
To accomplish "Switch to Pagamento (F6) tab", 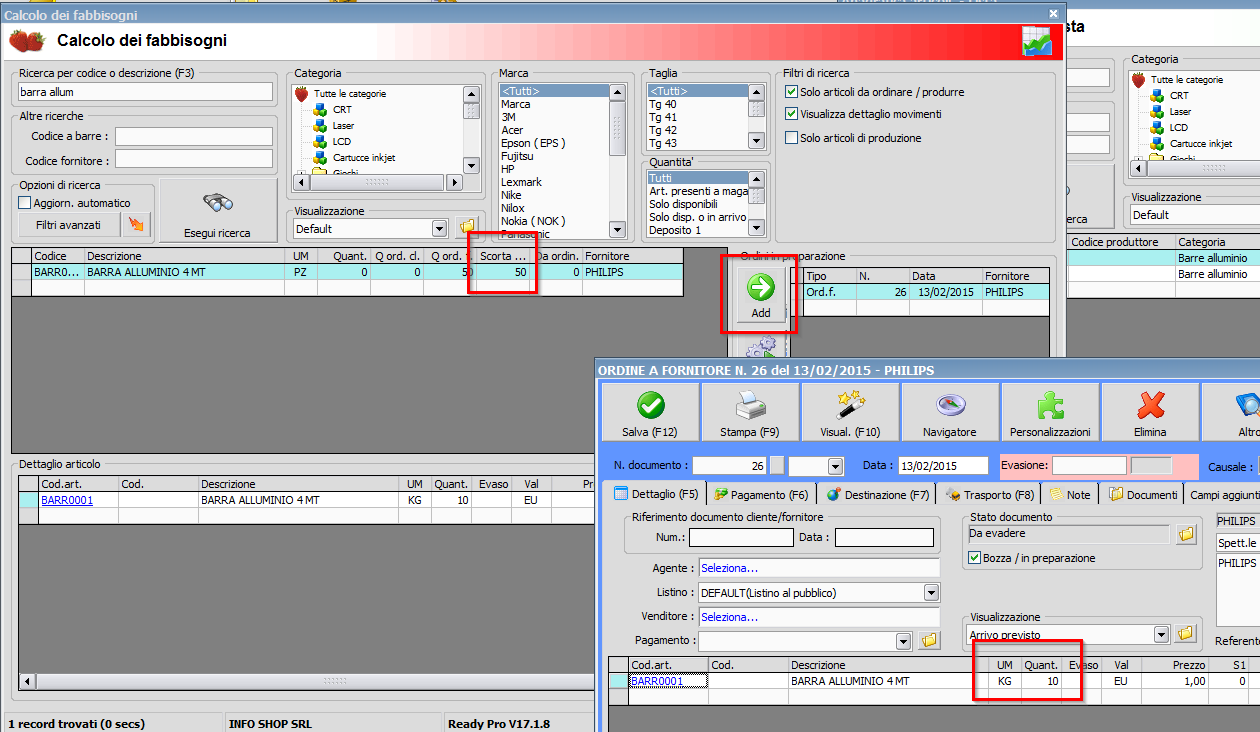I will pos(760,494).
